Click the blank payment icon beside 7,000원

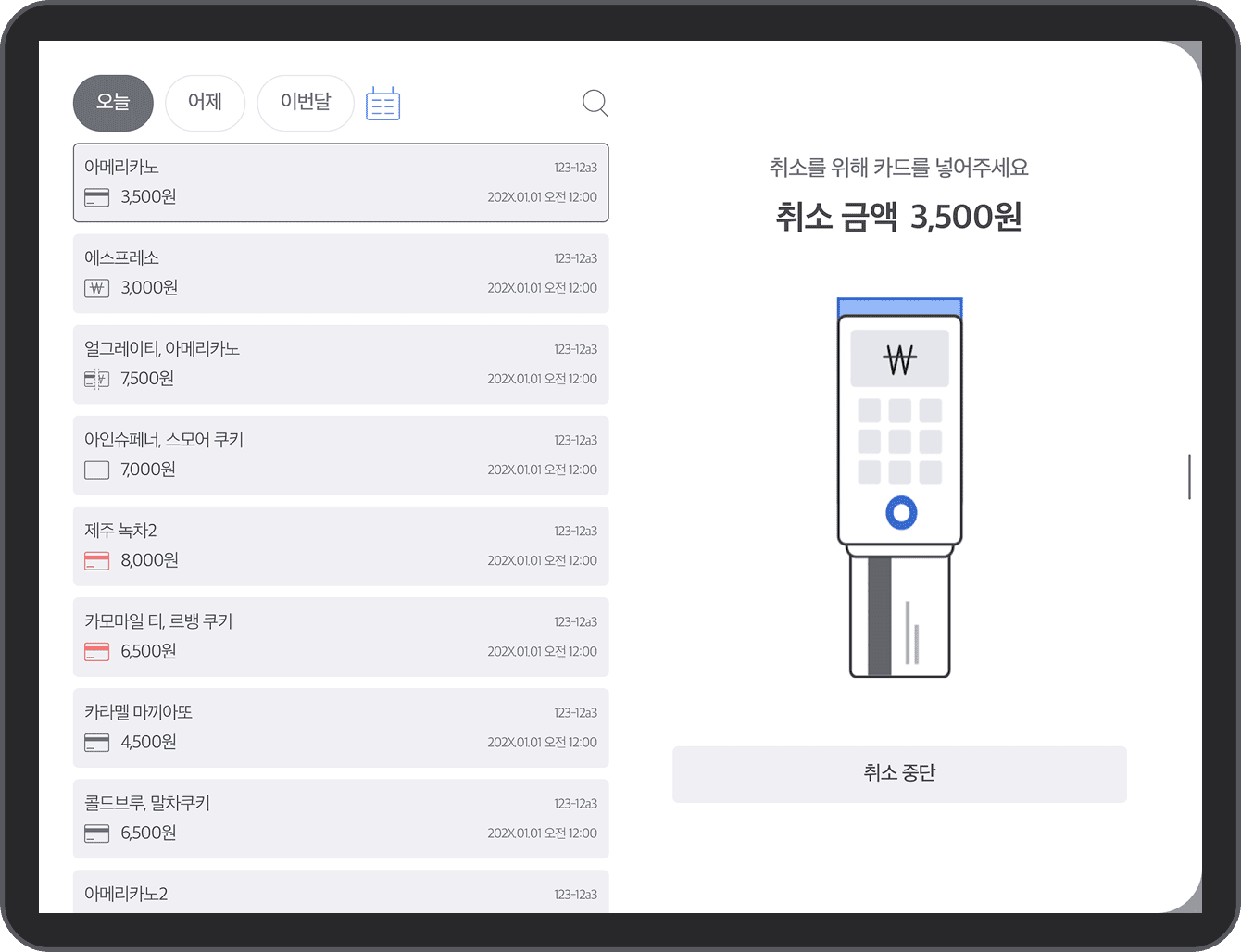click(96, 470)
